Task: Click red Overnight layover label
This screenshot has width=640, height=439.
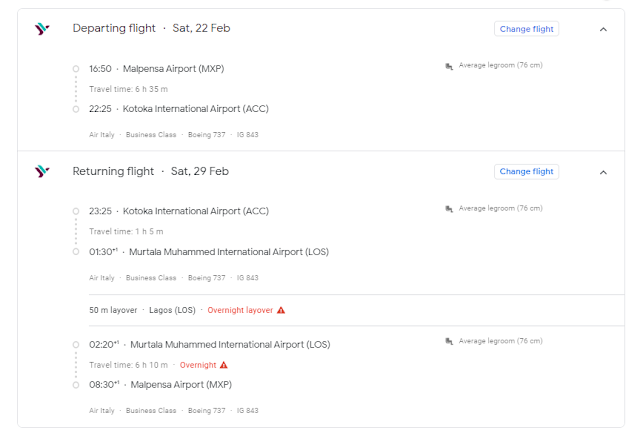Action: point(240,310)
